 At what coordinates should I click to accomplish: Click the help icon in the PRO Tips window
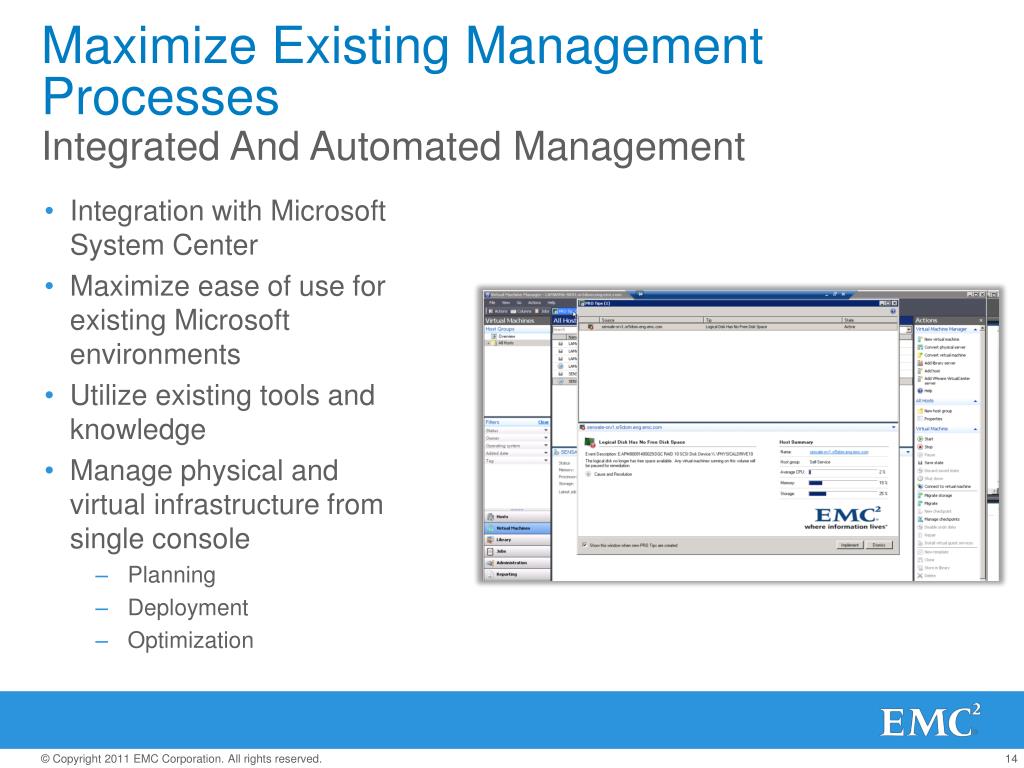tap(893, 312)
